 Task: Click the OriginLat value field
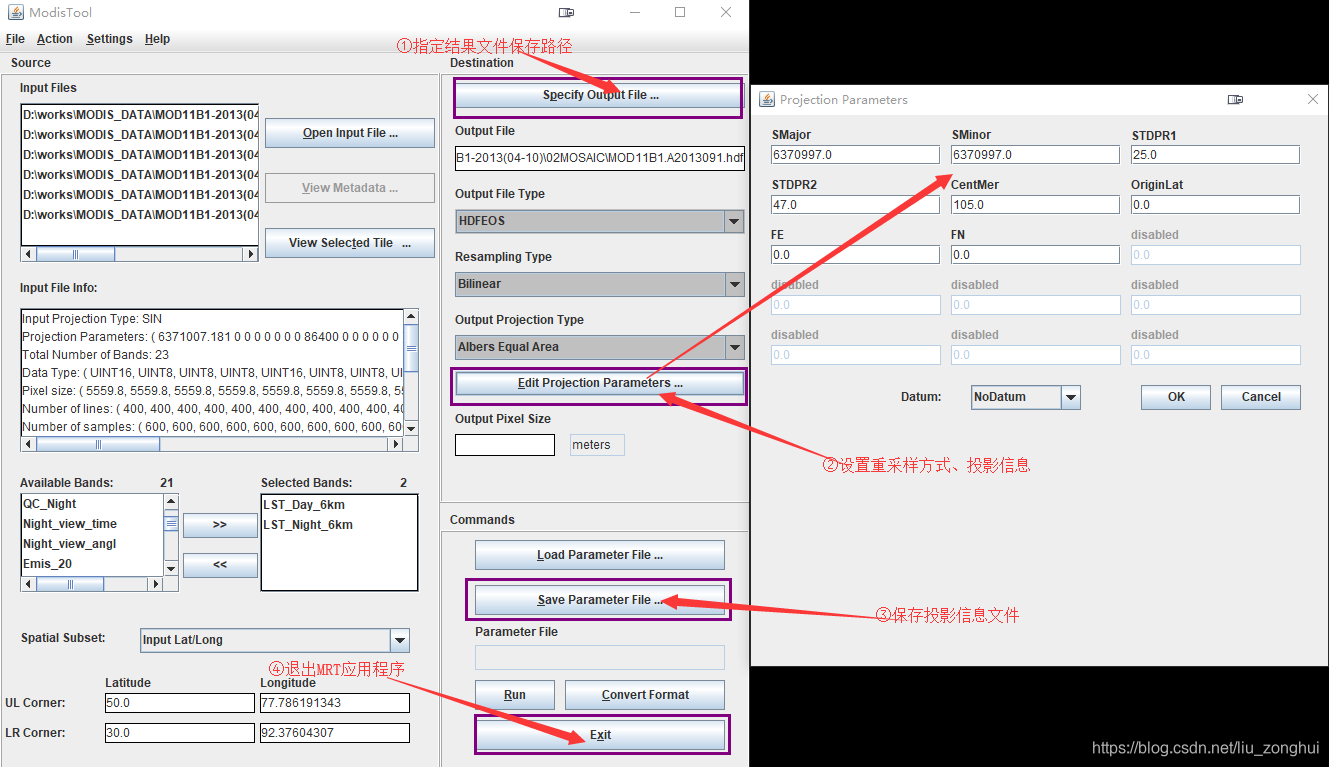pyautogui.click(x=1216, y=205)
